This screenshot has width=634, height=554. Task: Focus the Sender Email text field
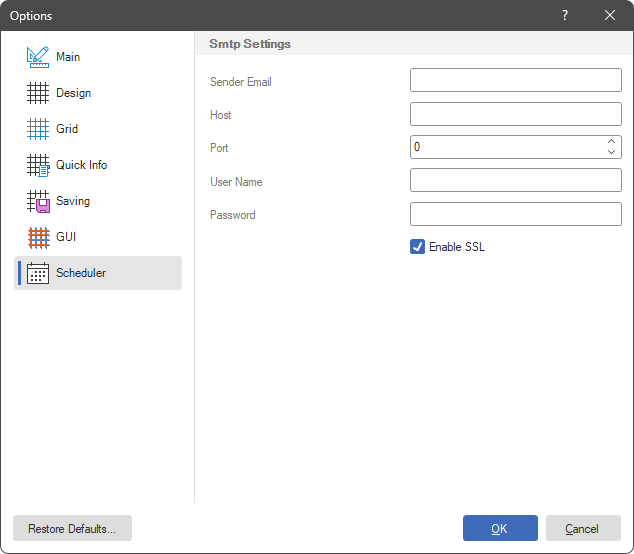(x=515, y=80)
